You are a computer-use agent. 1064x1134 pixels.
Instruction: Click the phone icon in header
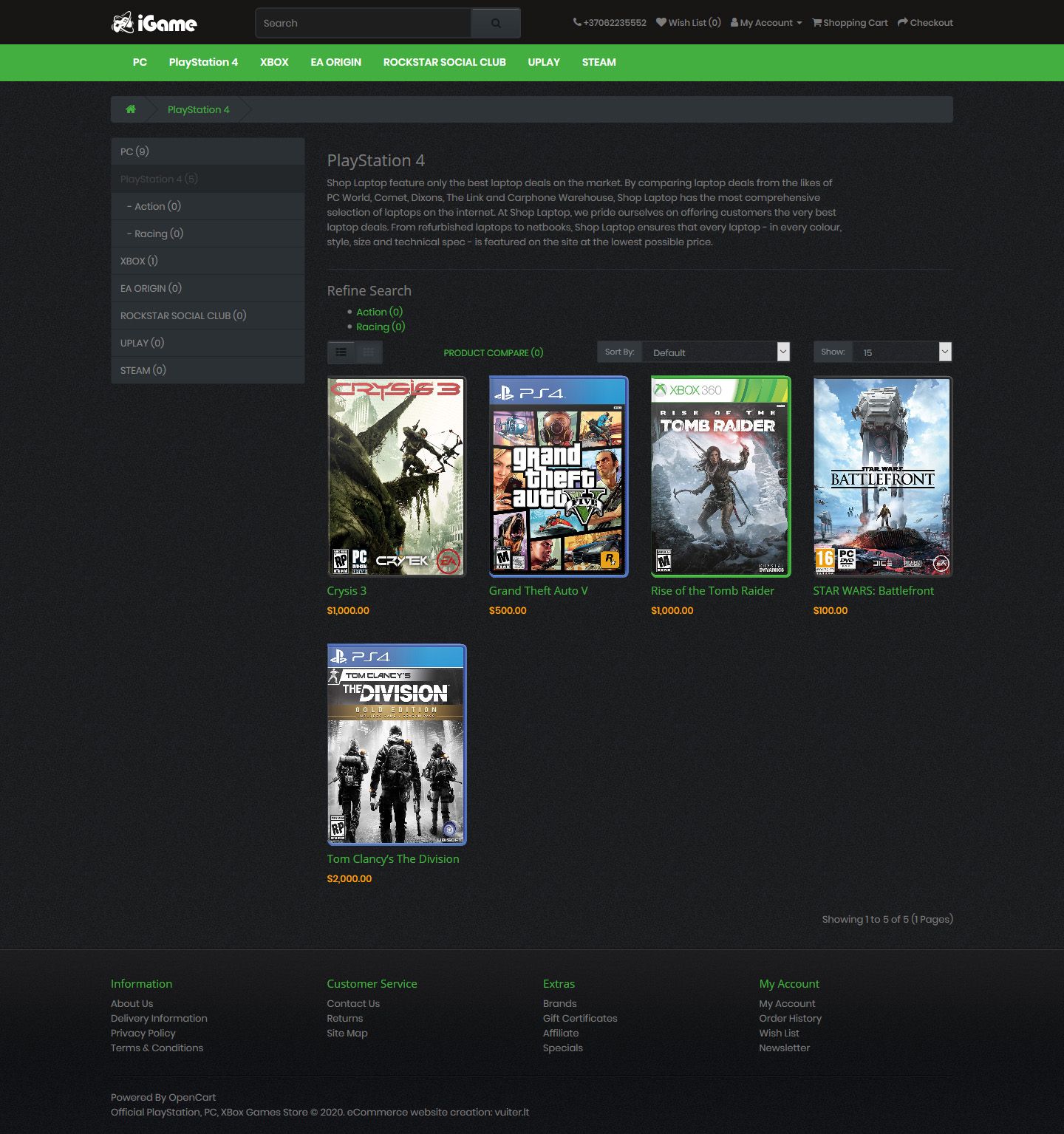[577, 22]
